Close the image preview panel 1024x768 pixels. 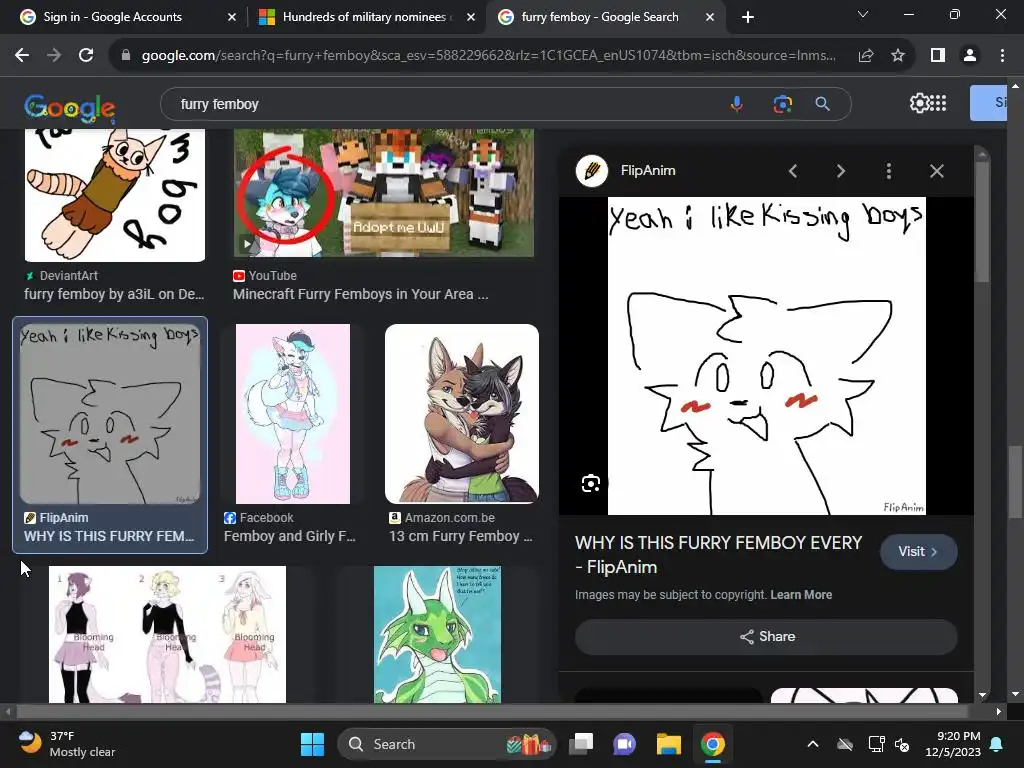click(x=936, y=171)
